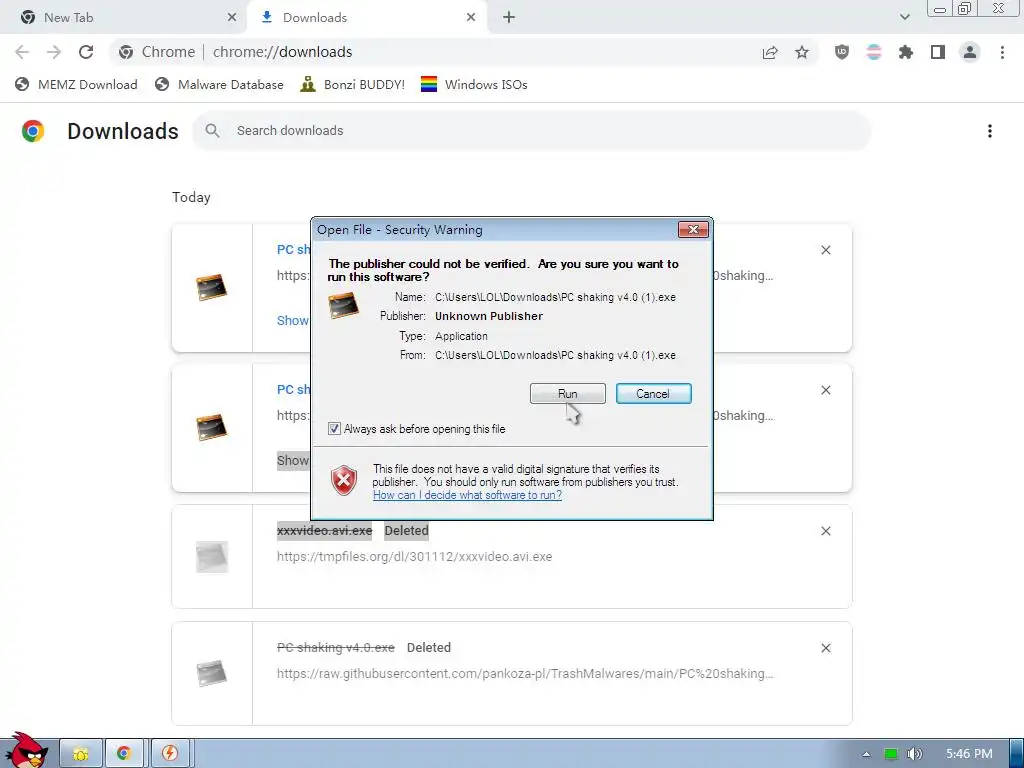The width and height of the screenshot is (1024, 768).
Task: Open the Malware Database bookmark
Action: [x=219, y=84]
